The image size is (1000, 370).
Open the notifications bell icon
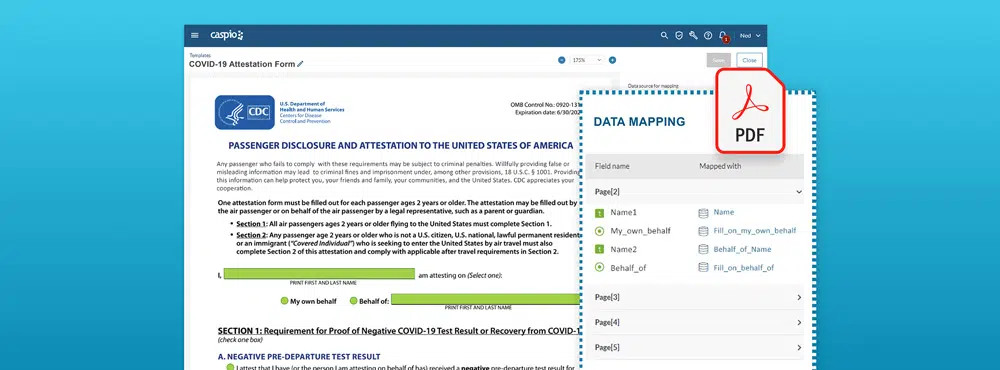click(723, 36)
